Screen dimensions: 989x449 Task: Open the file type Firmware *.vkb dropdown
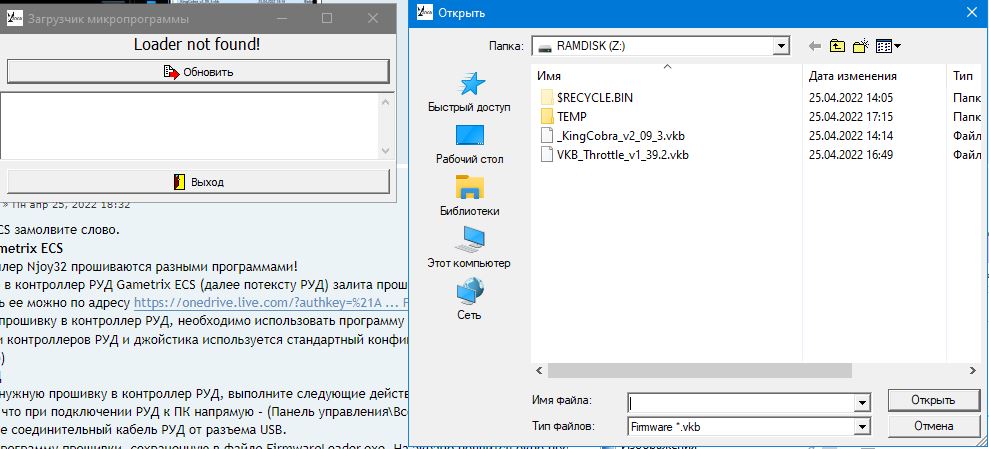(860, 427)
